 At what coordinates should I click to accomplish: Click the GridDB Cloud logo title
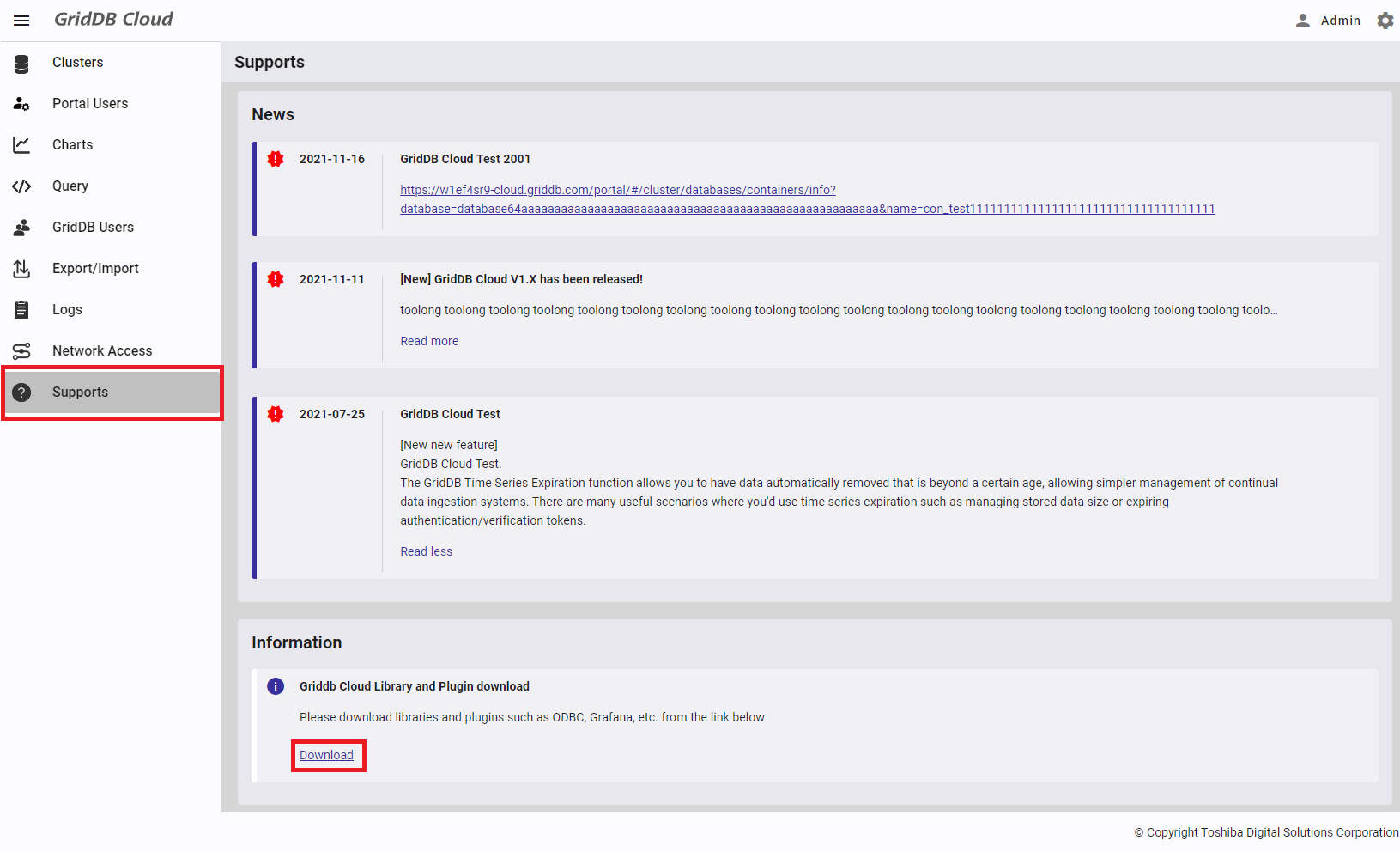coord(113,20)
